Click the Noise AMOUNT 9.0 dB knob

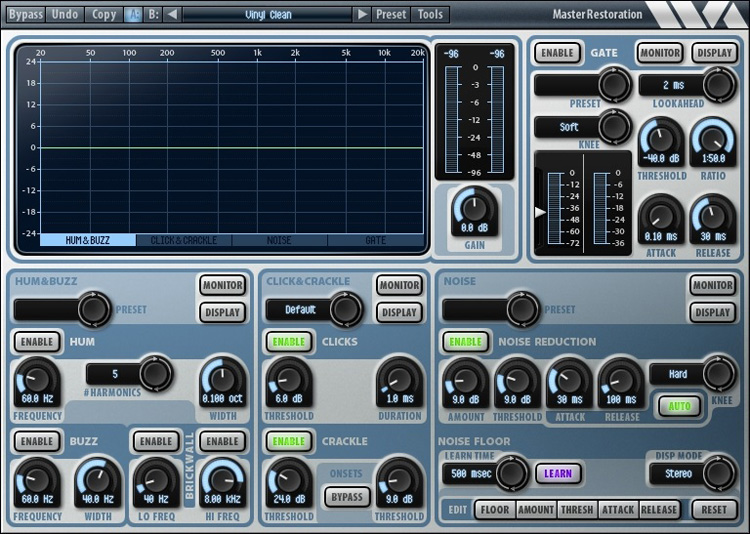(465, 383)
